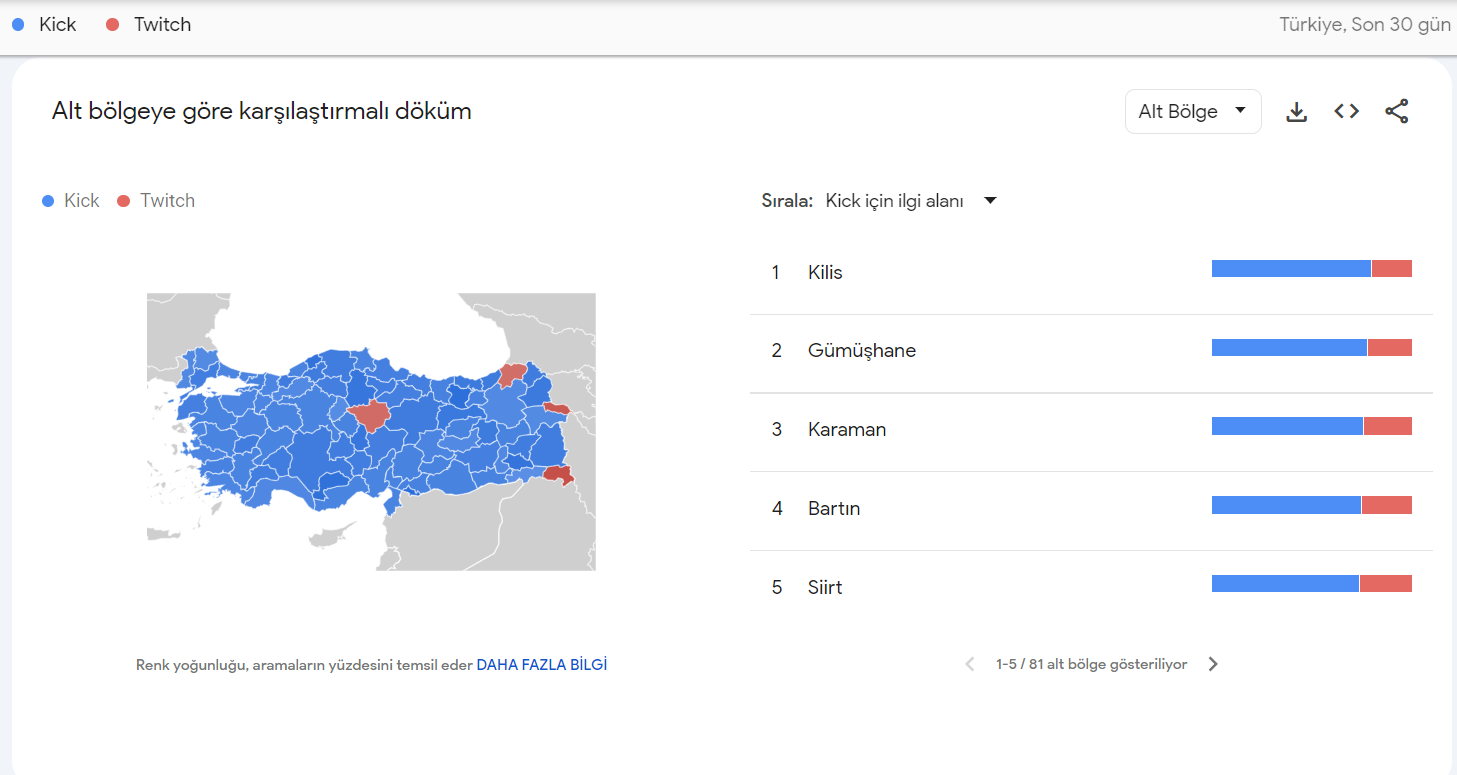Click the Siirt comparison bar

1311,584
